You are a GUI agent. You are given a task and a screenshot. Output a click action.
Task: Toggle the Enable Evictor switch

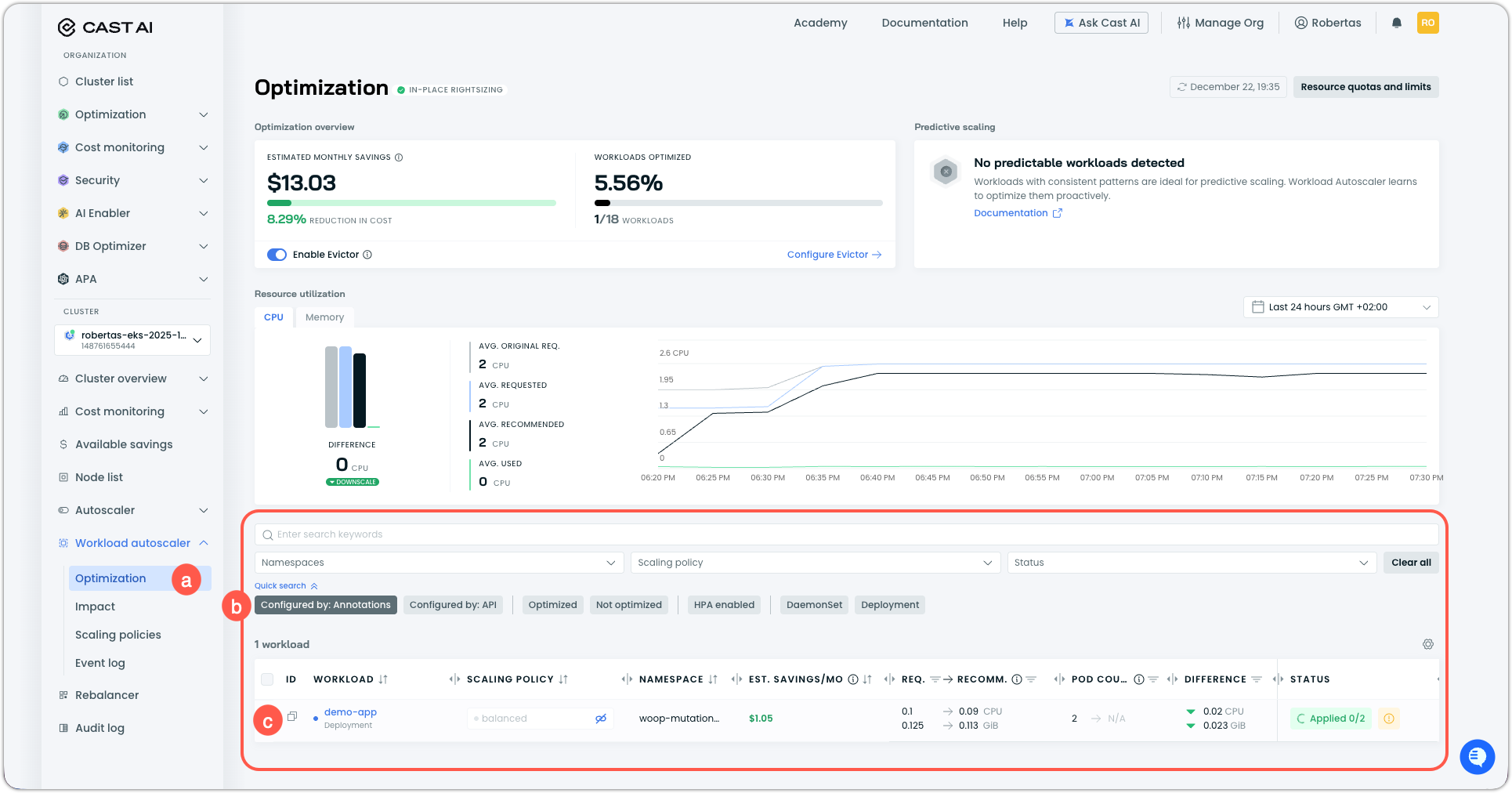[x=277, y=255]
